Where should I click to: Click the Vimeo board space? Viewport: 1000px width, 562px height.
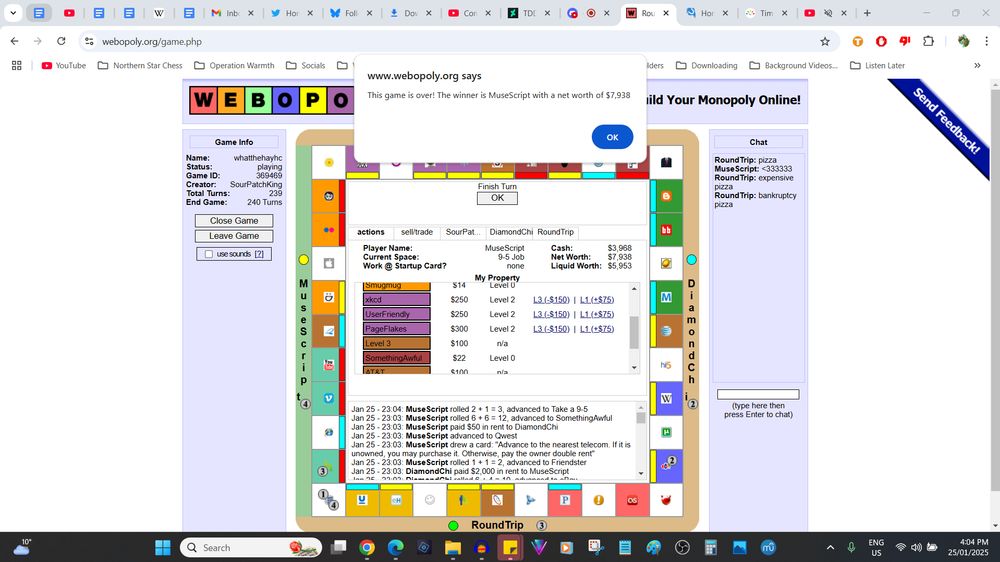click(328, 398)
